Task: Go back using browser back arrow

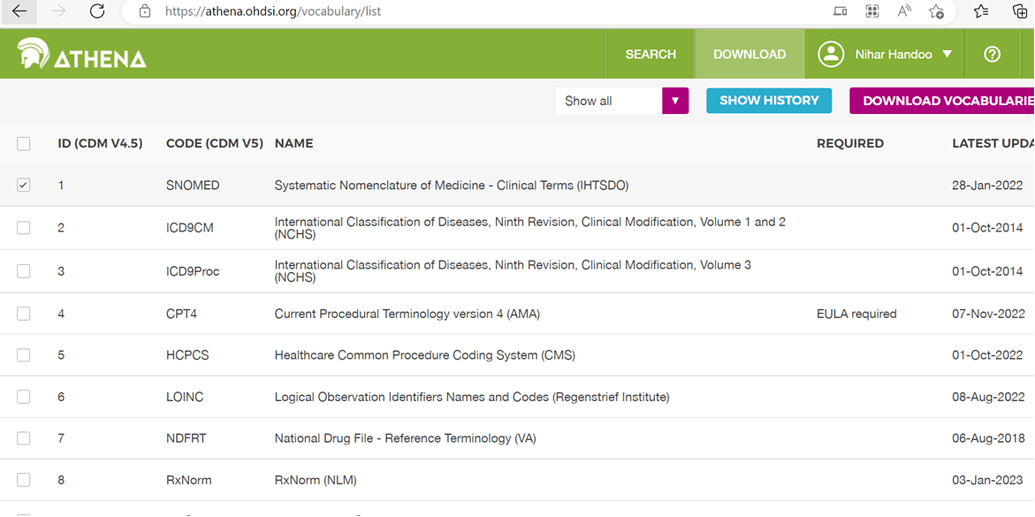Action: pyautogui.click(x=20, y=11)
